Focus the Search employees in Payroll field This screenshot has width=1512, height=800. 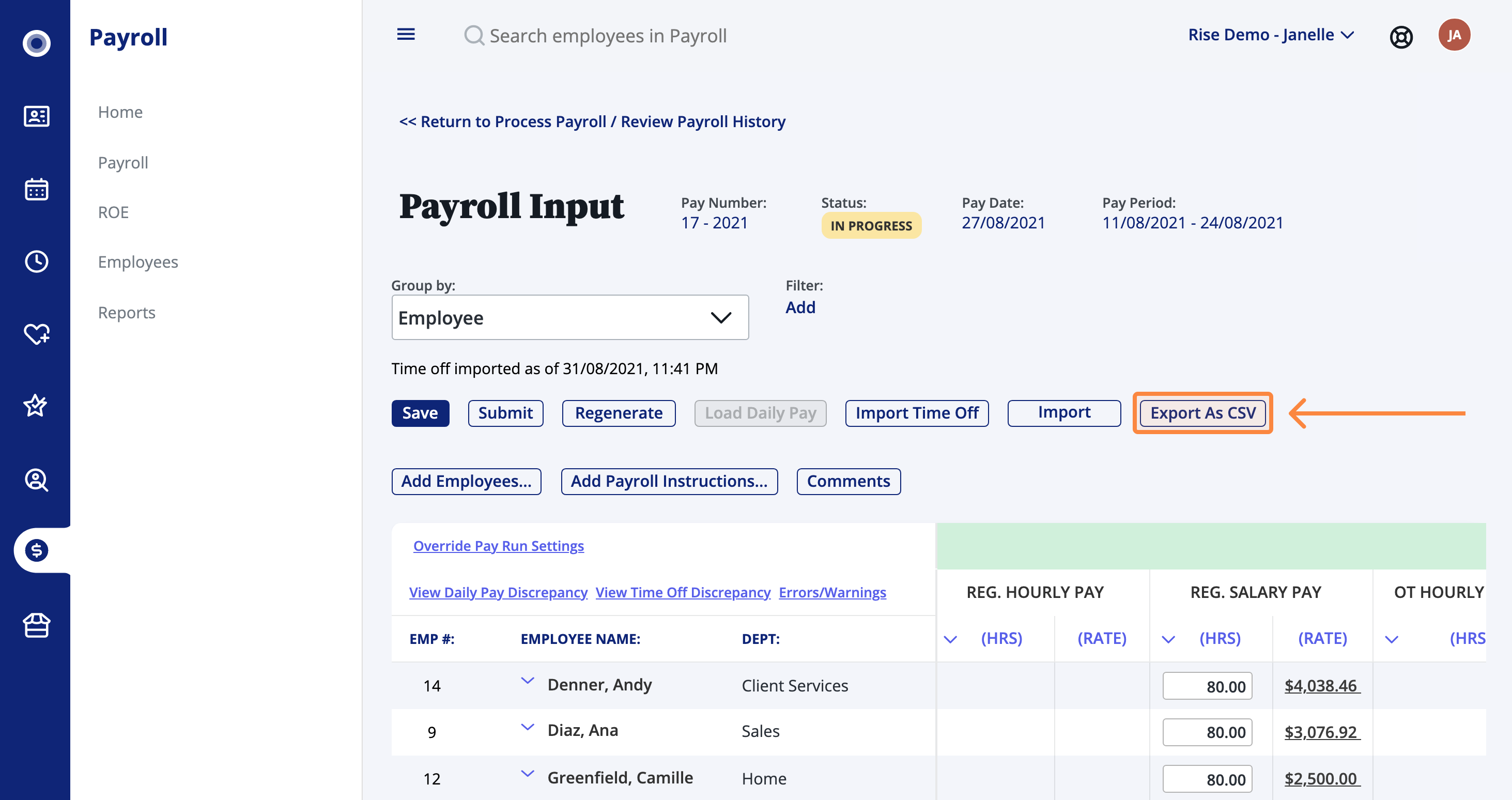(x=608, y=36)
